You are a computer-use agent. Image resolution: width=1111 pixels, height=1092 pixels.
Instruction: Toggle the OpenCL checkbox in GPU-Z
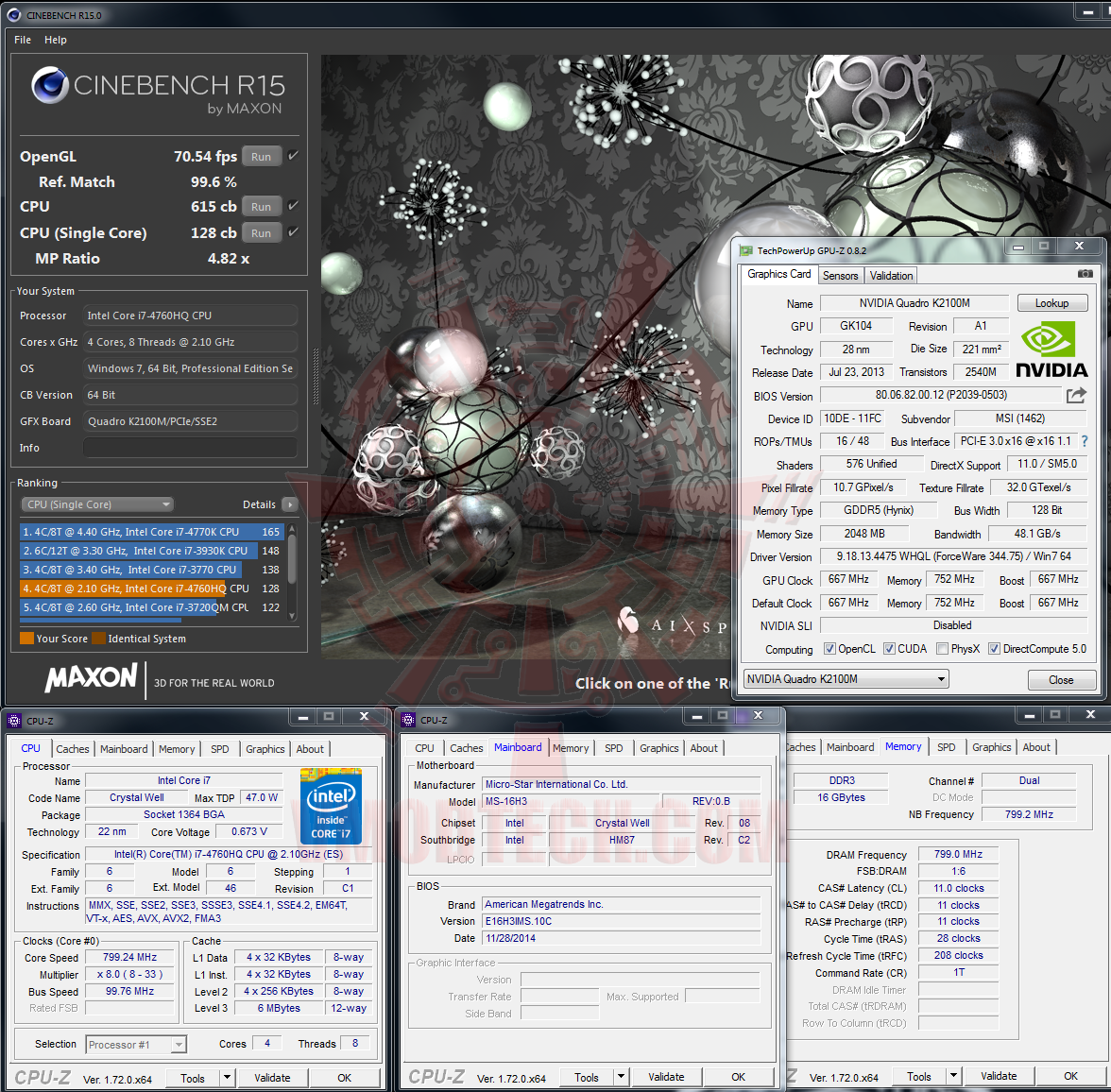pos(829,648)
